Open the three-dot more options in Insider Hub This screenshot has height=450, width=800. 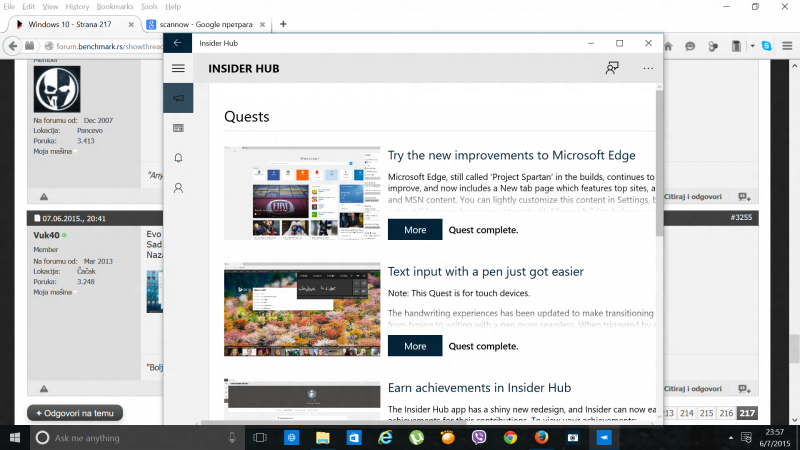tap(648, 68)
